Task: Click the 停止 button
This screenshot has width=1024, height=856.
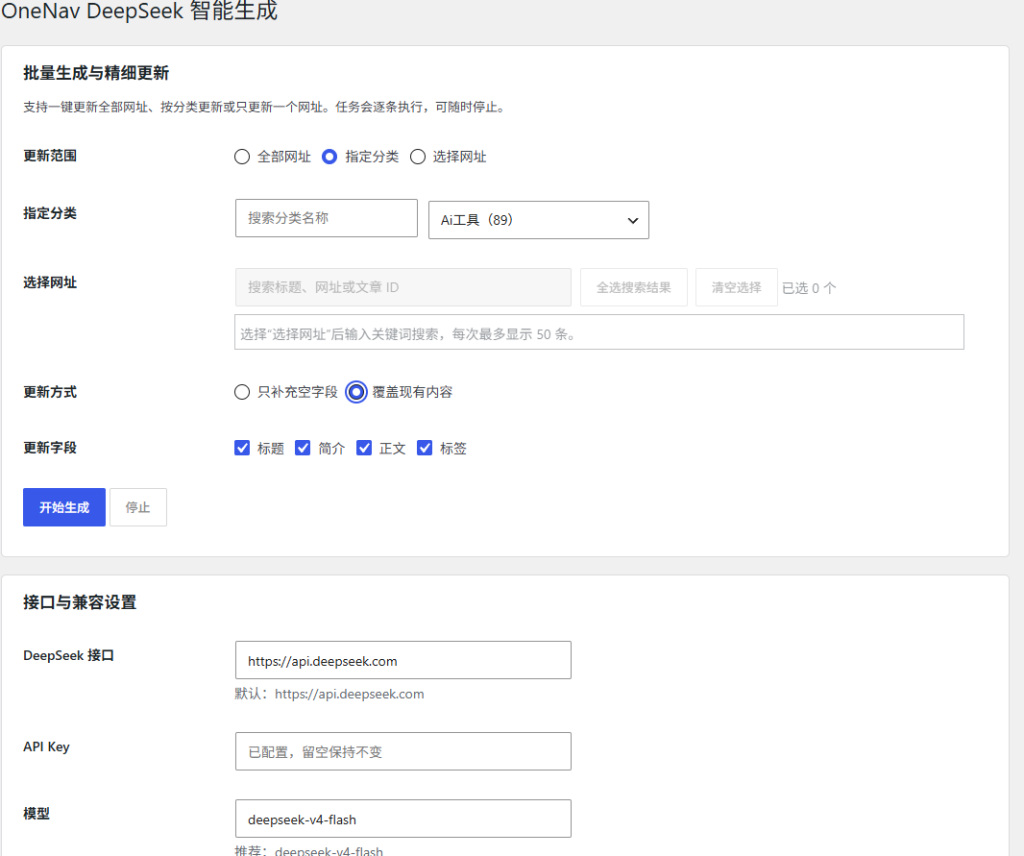Action: tap(138, 507)
